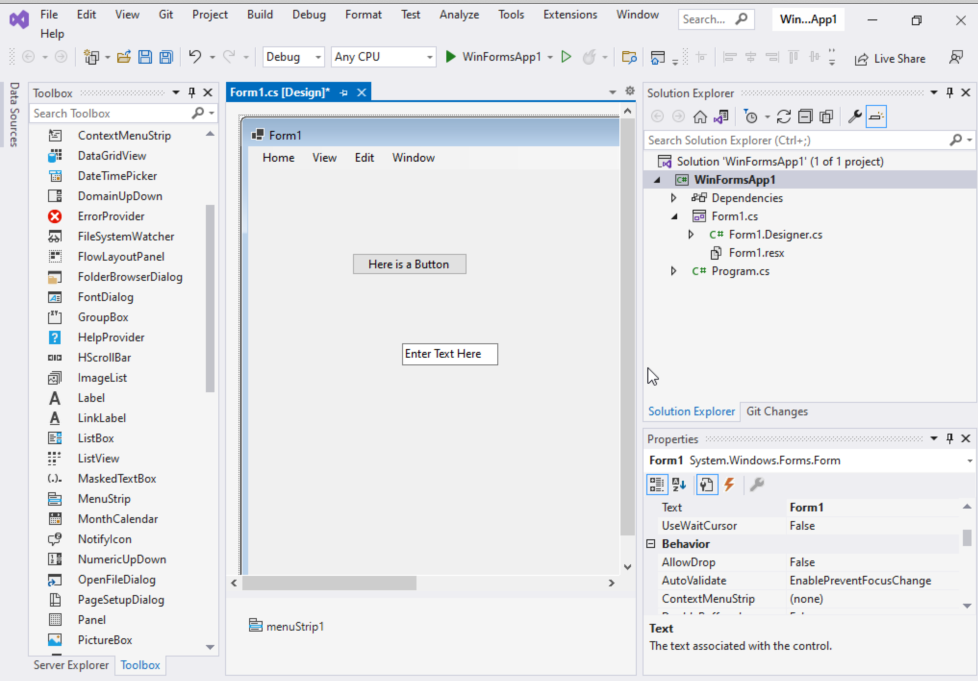Start debugging with green WinFormsApp1 play button
Image resolution: width=978 pixels, height=681 pixels.
(493, 57)
